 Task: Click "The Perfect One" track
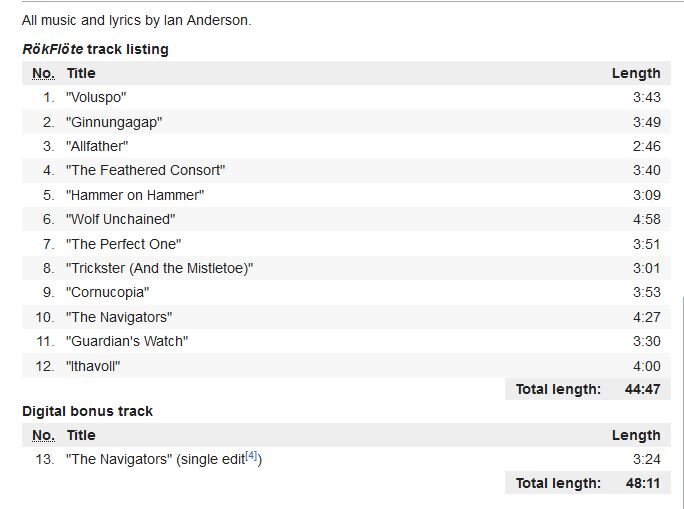coord(123,244)
